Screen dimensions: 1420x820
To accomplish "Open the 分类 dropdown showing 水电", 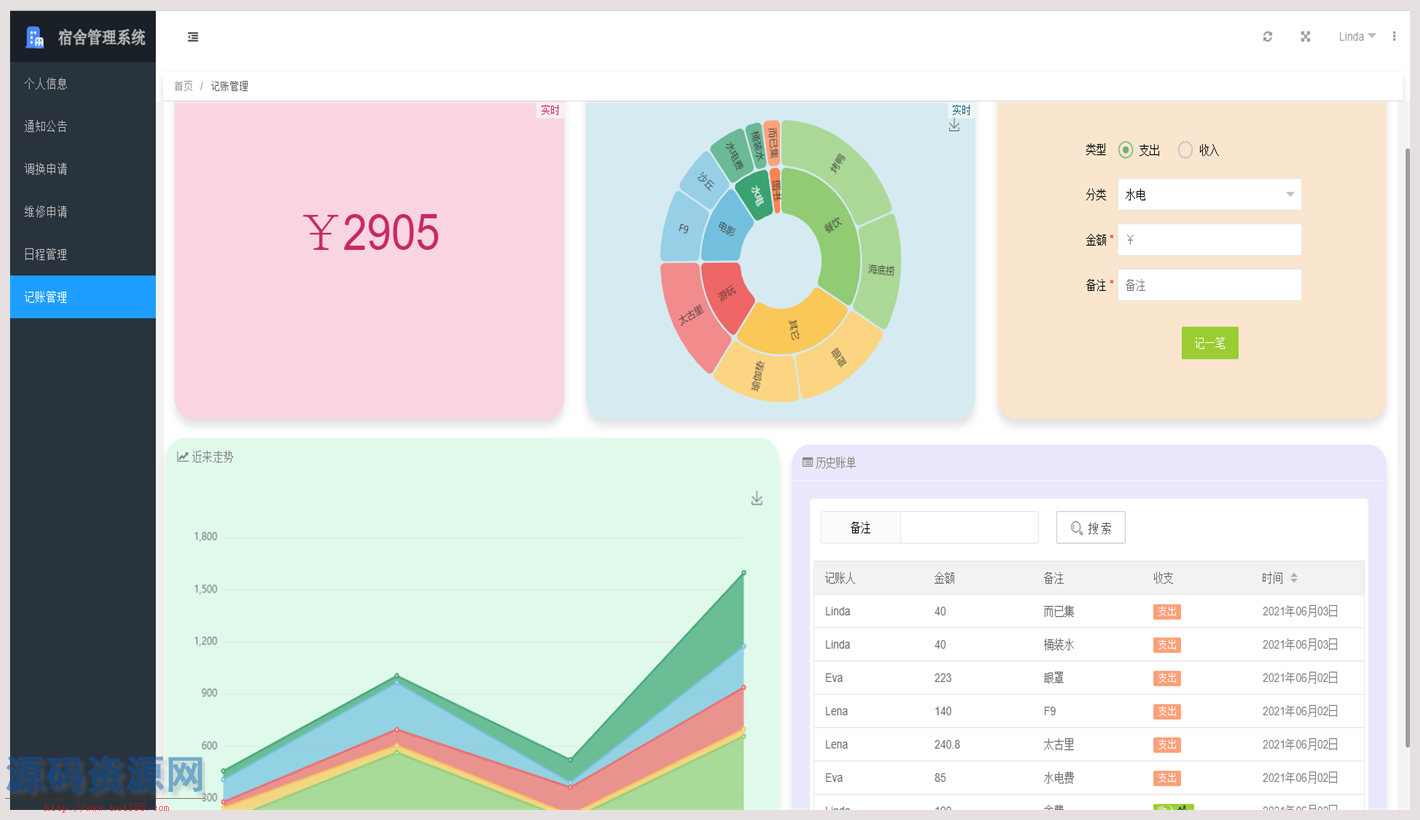I will coord(1209,195).
